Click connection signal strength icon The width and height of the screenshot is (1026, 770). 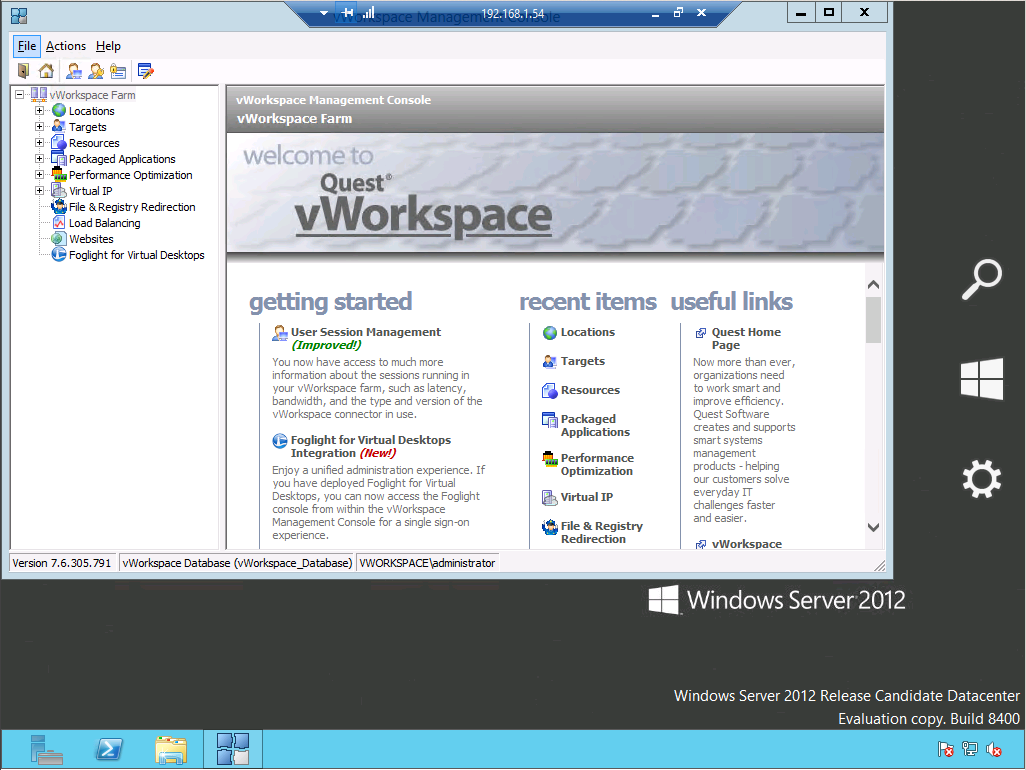click(369, 12)
